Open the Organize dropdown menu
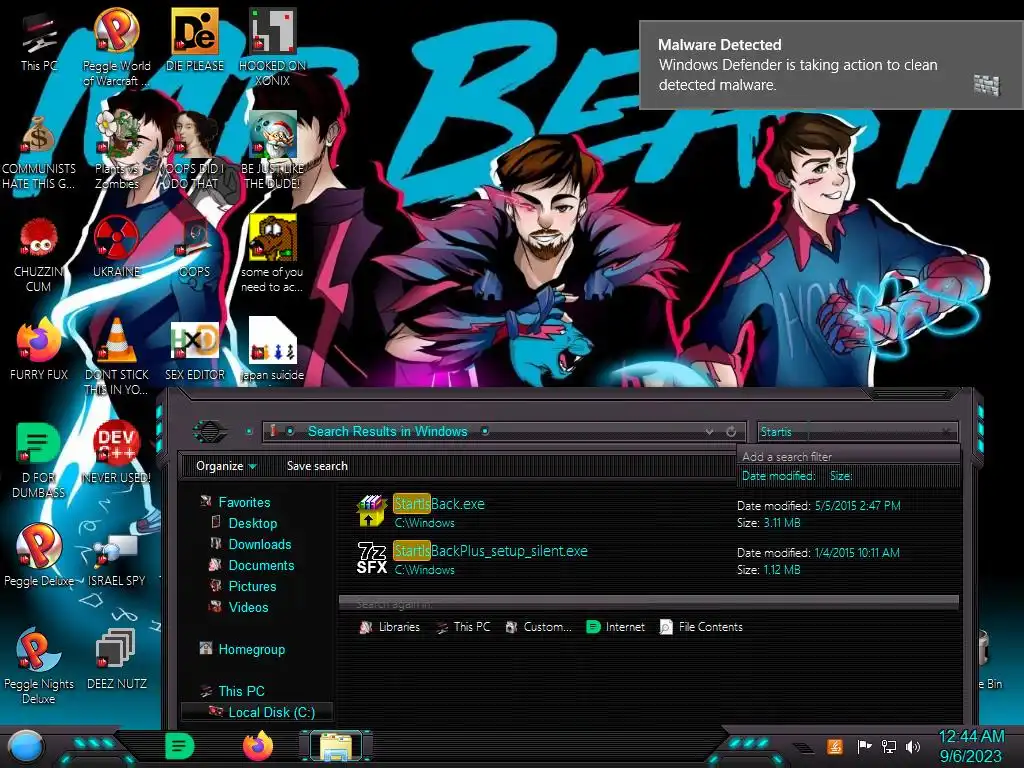This screenshot has width=1024, height=768. (x=226, y=466)
